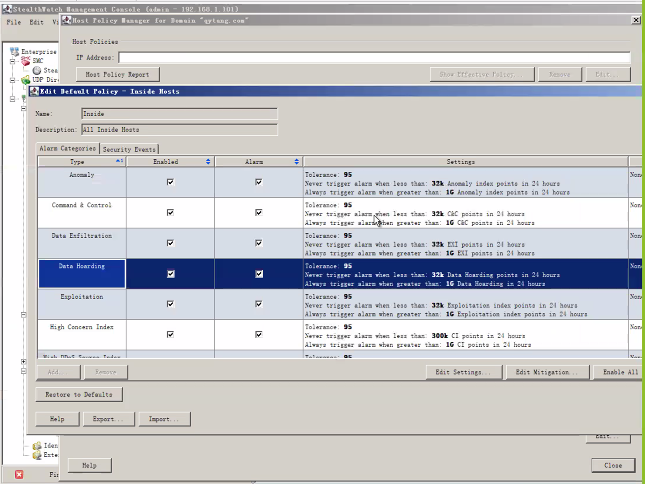Sort by Alarm column arrow icon
645x484 pixels.
tap(297, 162)
